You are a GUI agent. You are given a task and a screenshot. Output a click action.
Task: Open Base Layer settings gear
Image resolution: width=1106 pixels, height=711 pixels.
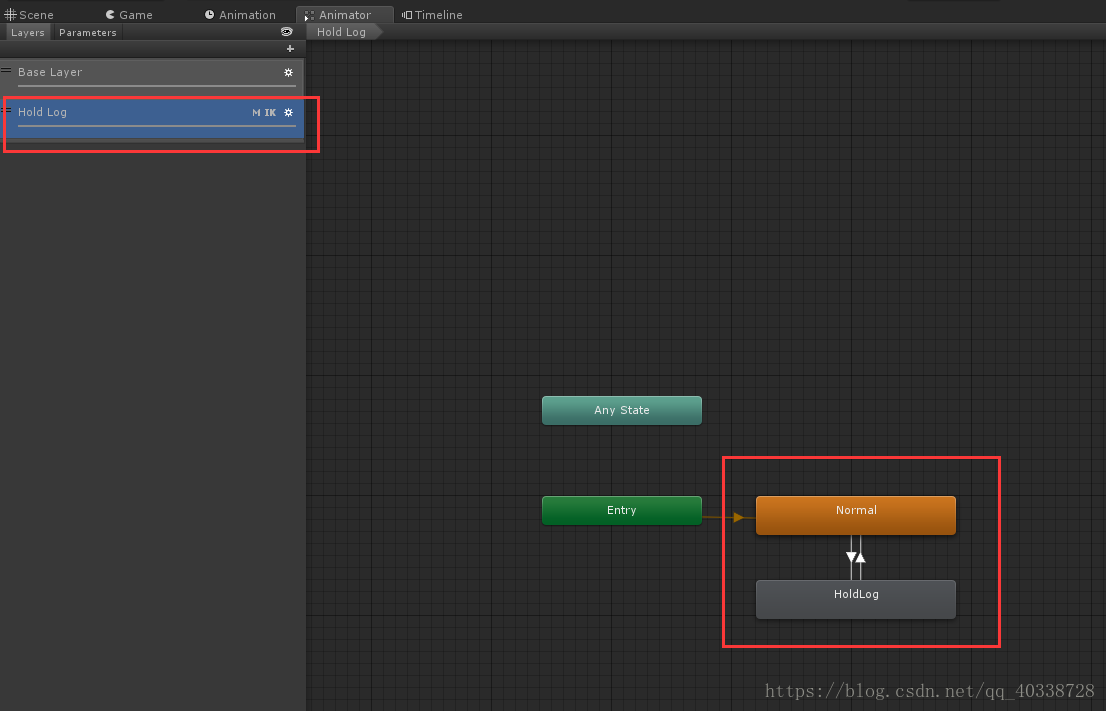[288, 73]
